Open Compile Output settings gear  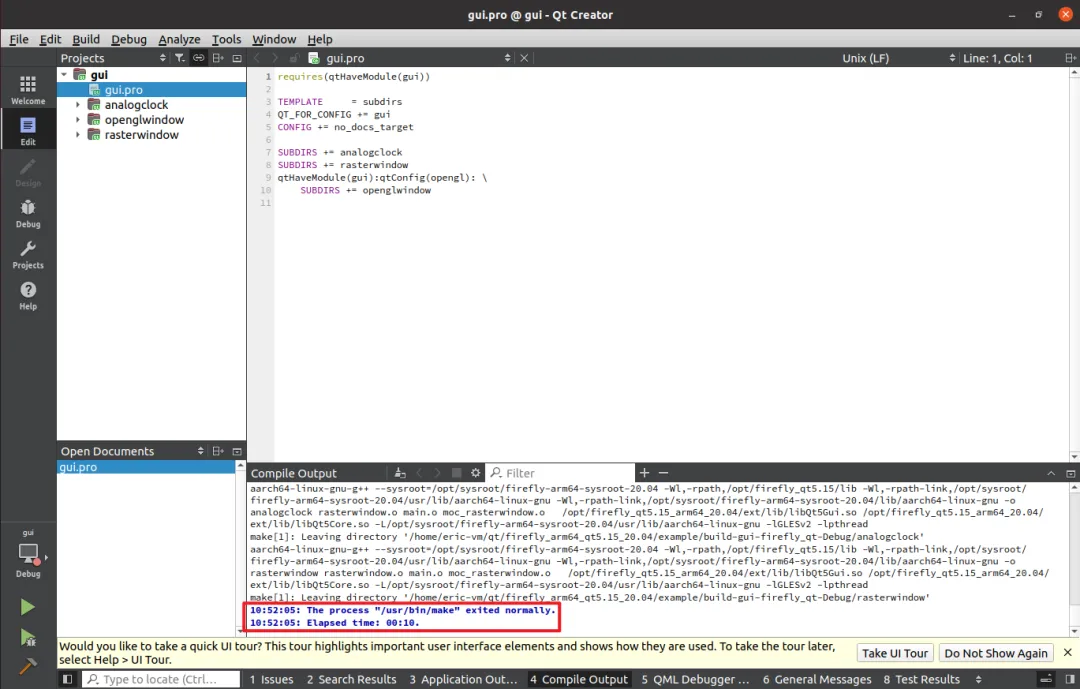point(475,473)
